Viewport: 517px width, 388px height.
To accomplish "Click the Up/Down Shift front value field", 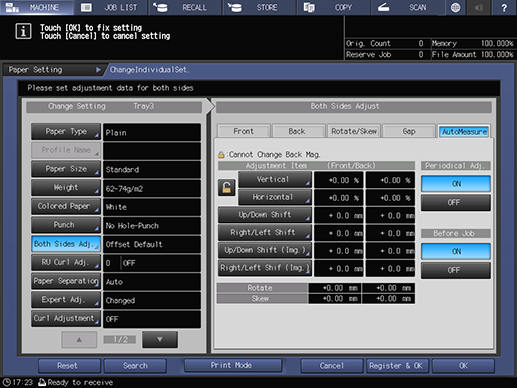I will (x=339, y=216).
